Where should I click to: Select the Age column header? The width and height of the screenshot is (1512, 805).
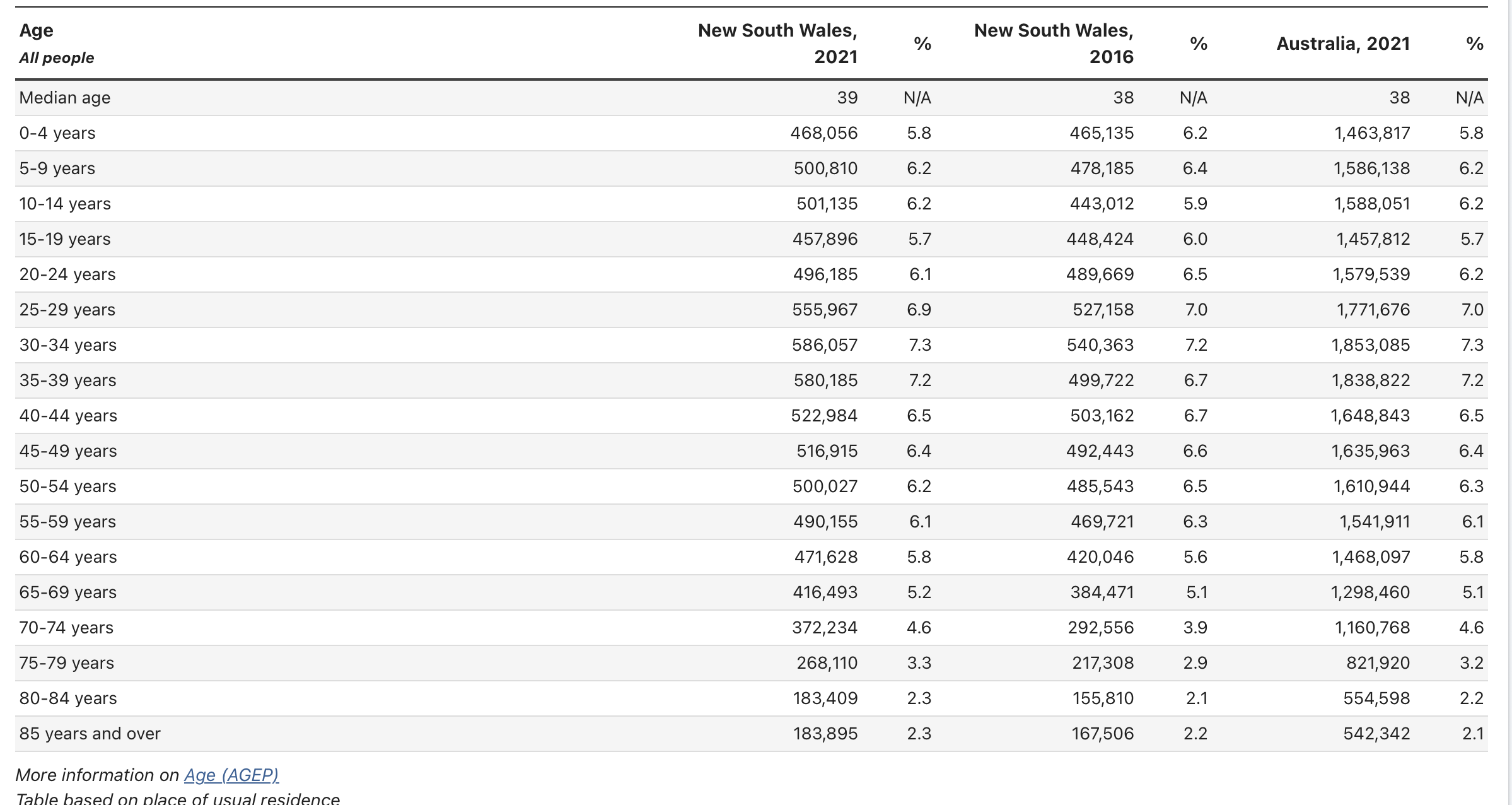point(35,30)
